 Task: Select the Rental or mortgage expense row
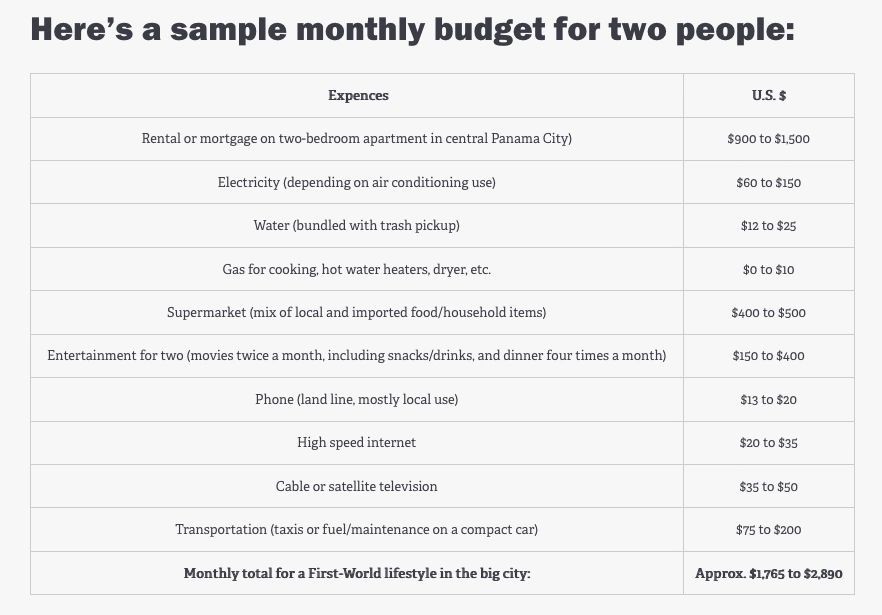357,139
